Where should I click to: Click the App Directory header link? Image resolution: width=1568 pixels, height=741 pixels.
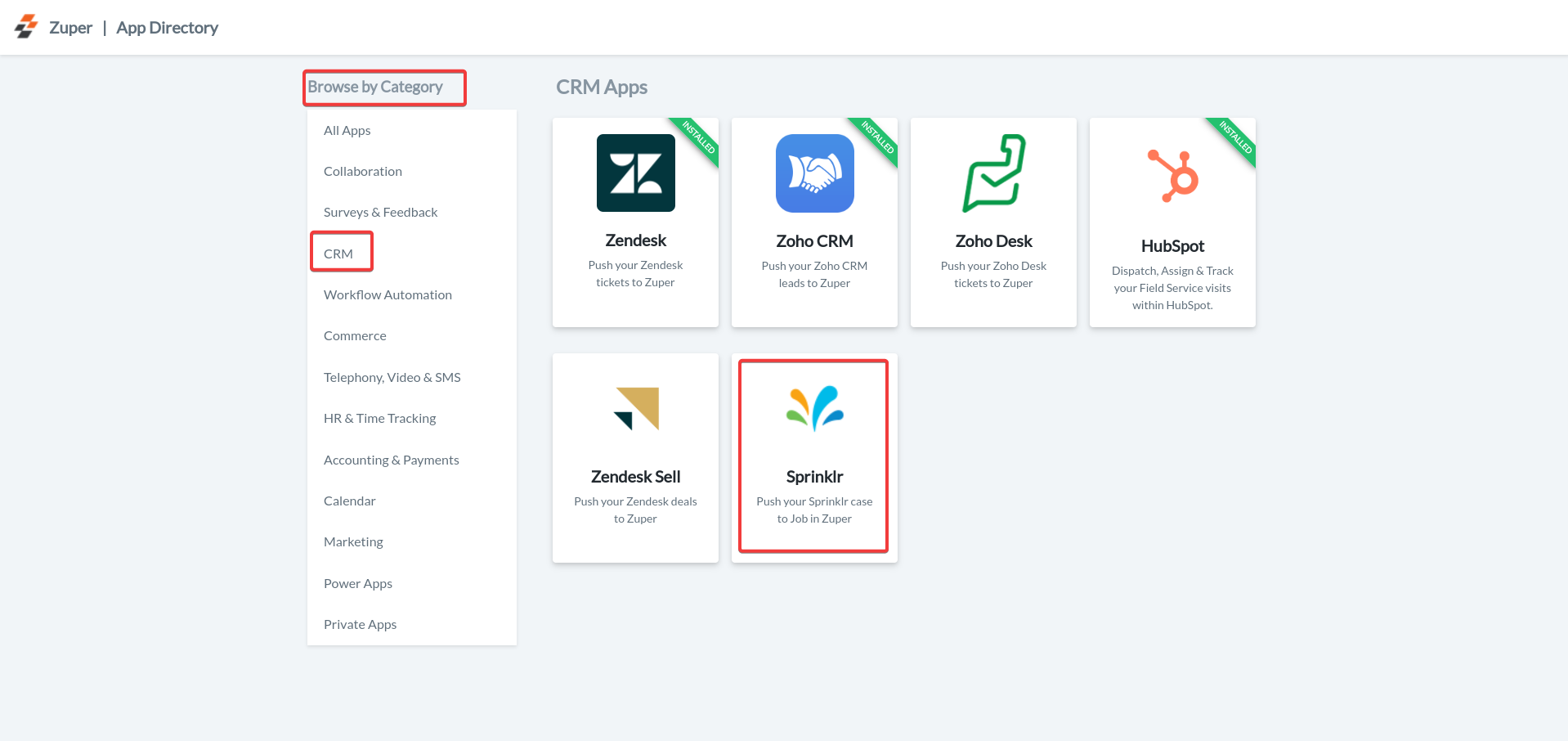click(168, 28)
